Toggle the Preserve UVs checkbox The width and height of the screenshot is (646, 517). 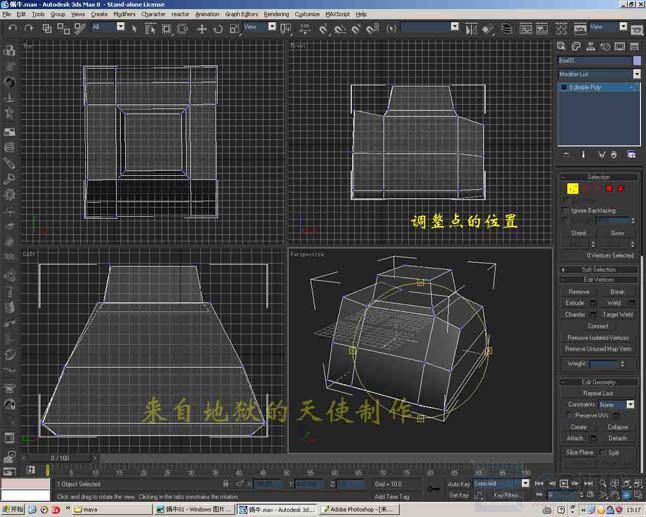(569, 415)
